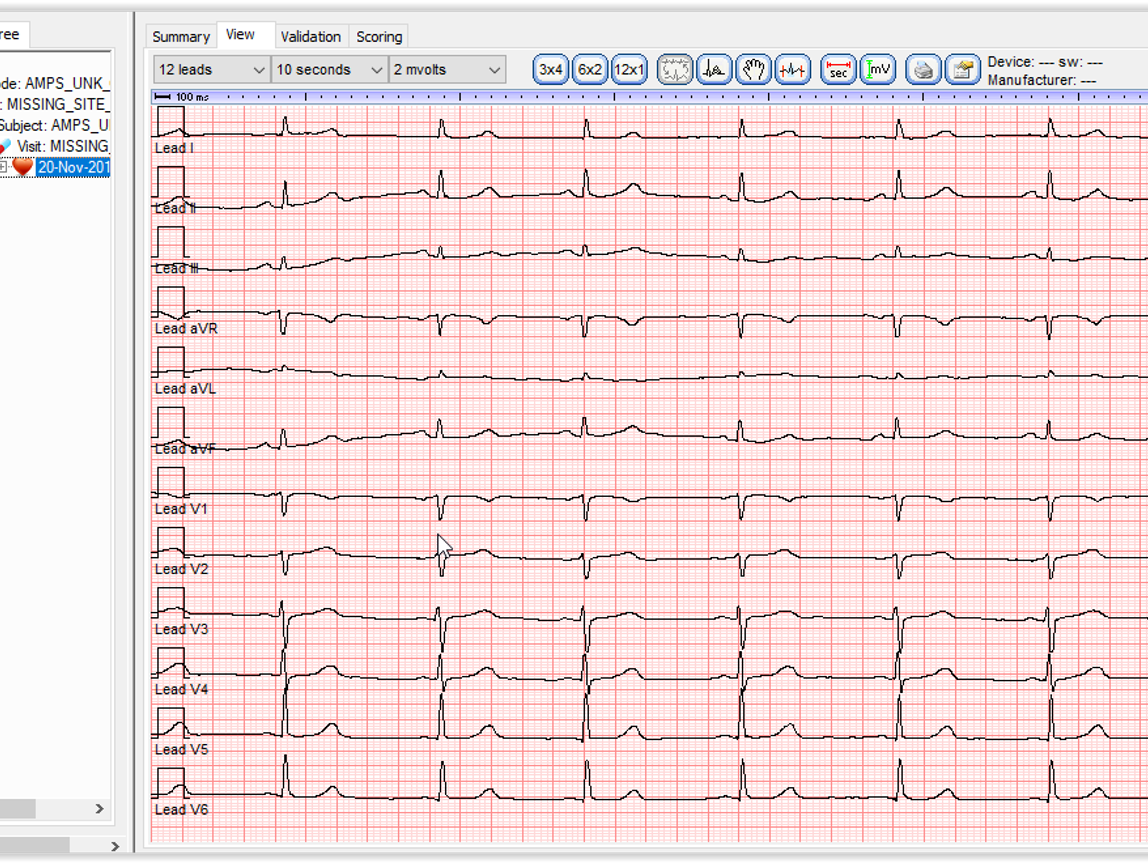Open the '12 leads' dropdown
The height and width of the screenshot is (863, 1148).
tap(211, 70)
